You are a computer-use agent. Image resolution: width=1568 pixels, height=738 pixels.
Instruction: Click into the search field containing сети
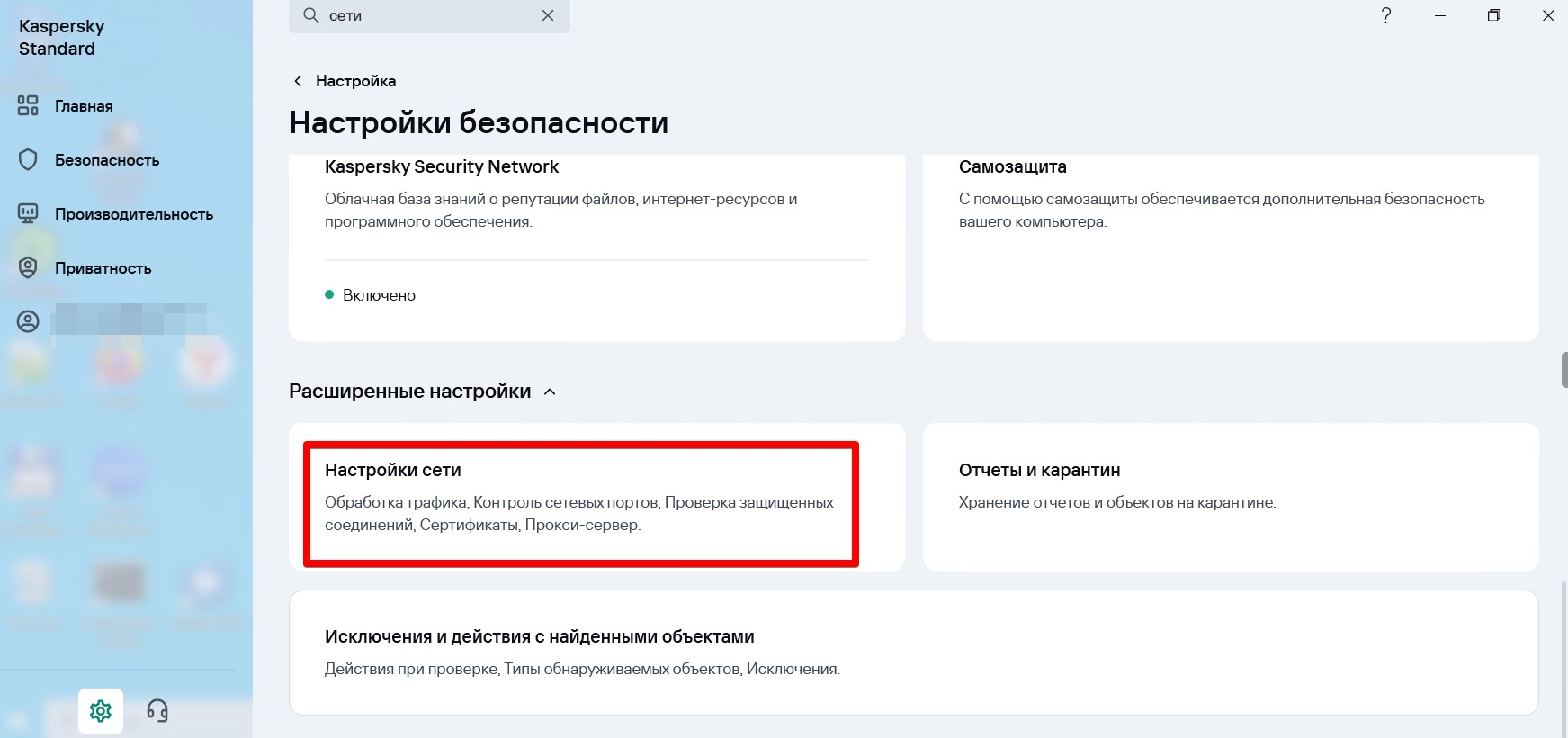pos(429,15)
